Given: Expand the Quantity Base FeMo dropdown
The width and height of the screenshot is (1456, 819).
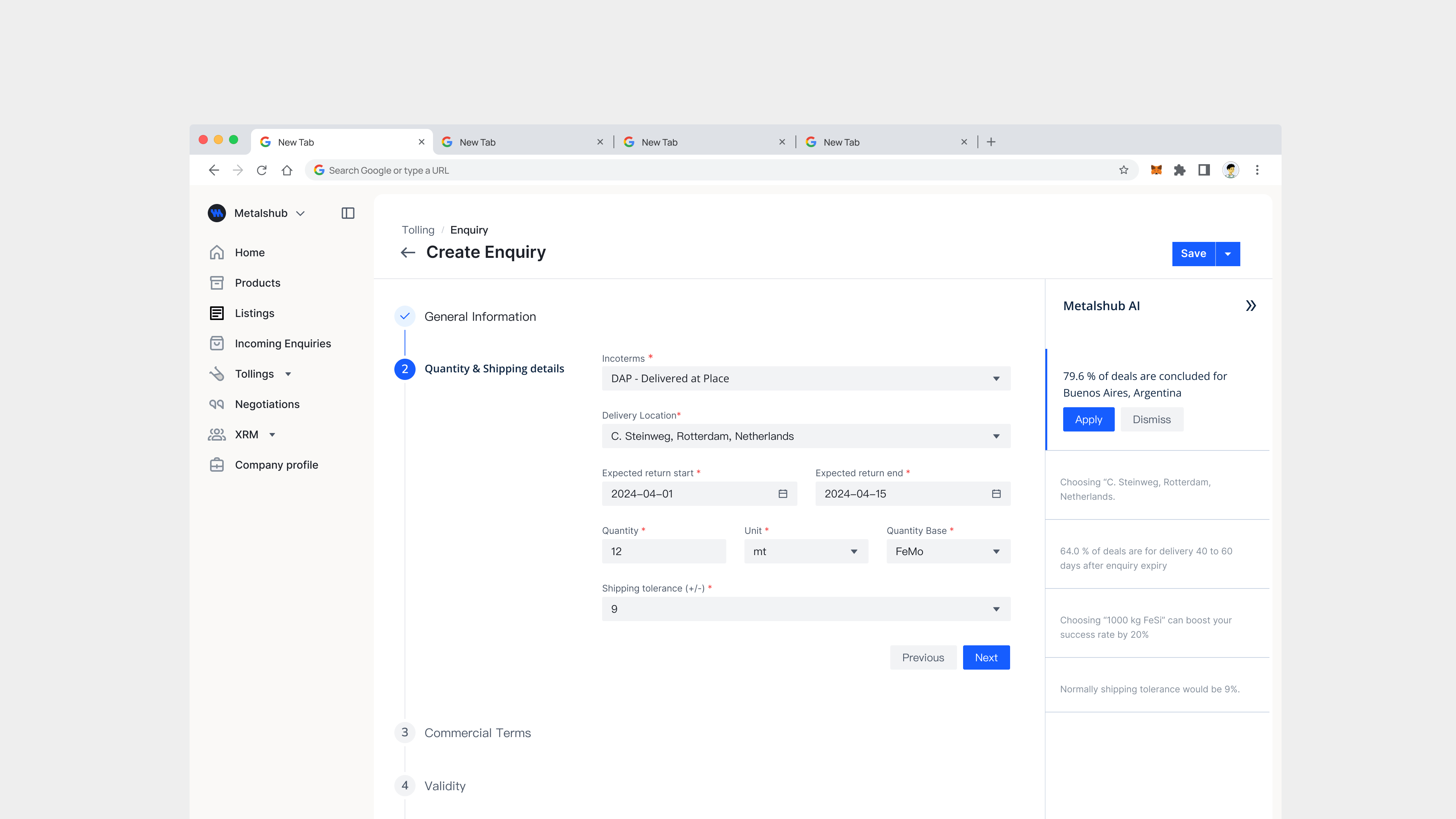Looking at the screenshot, I should tap(948, 551).
